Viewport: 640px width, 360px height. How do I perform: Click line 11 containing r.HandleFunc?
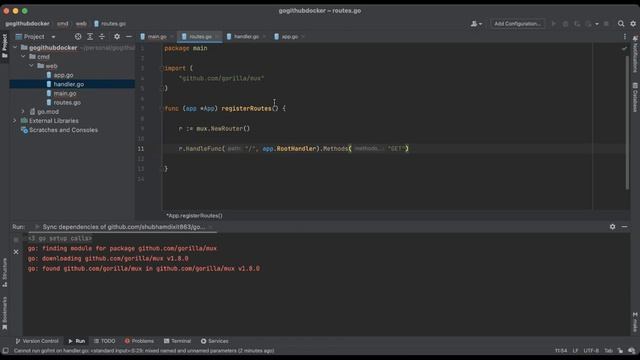294,149
